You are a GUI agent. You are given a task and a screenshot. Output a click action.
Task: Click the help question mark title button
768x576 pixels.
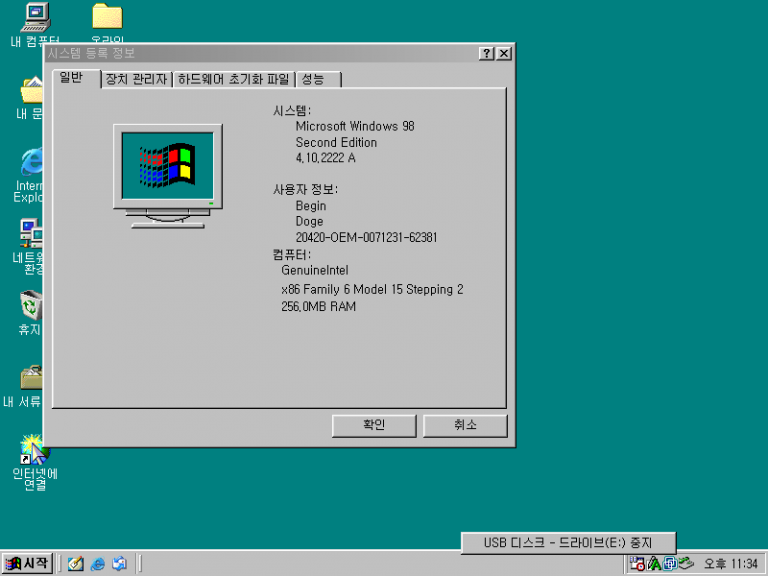coord(486,53)
